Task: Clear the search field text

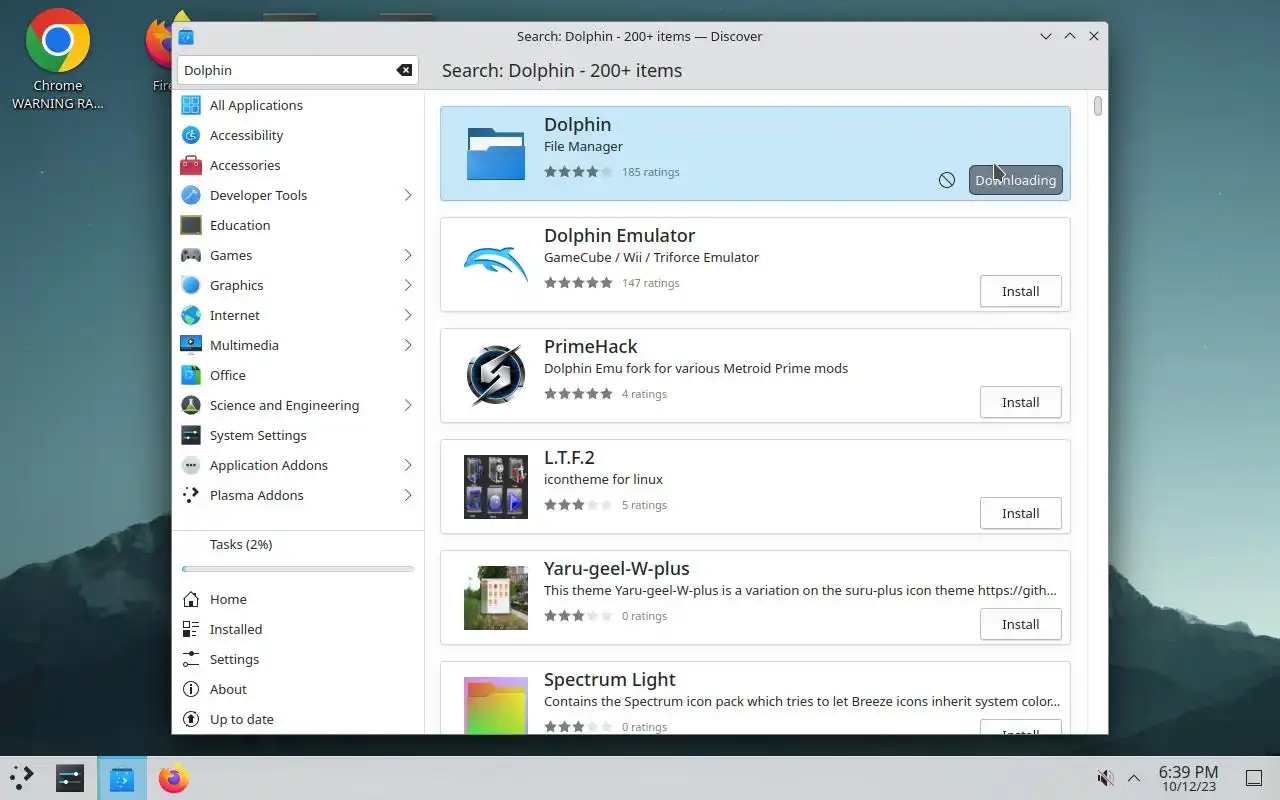Action: tap(404, 70)
